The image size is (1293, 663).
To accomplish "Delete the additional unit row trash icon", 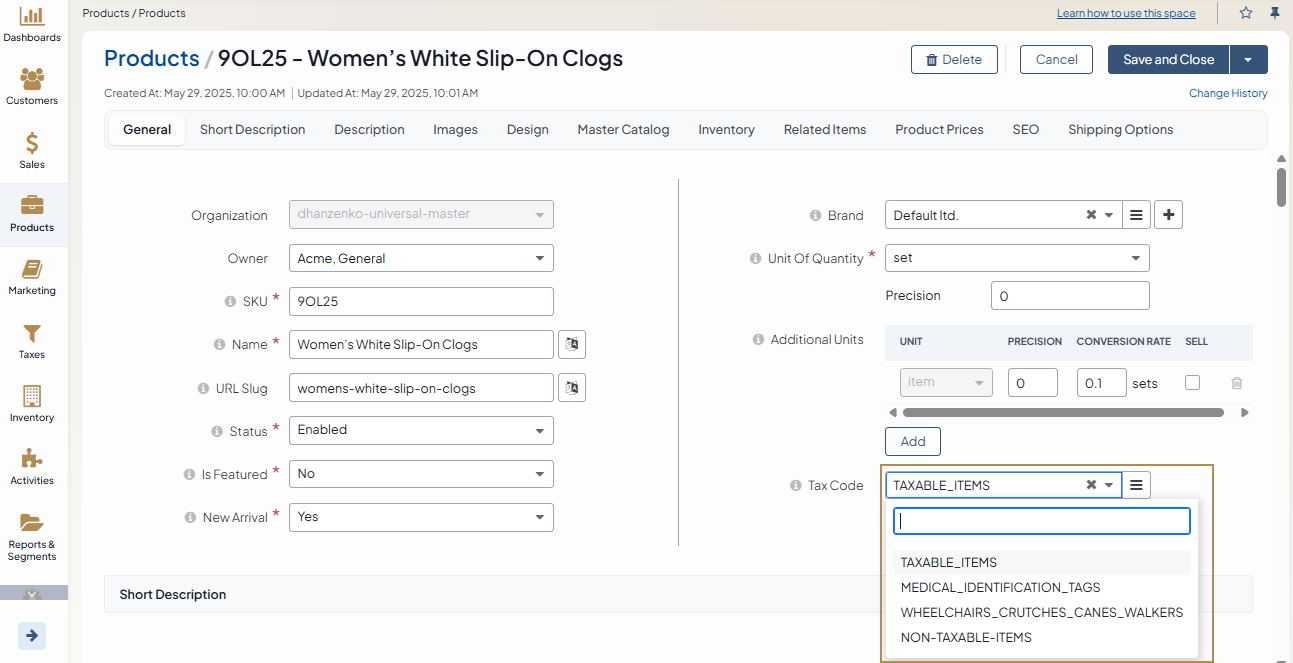I will (1237, 383).
